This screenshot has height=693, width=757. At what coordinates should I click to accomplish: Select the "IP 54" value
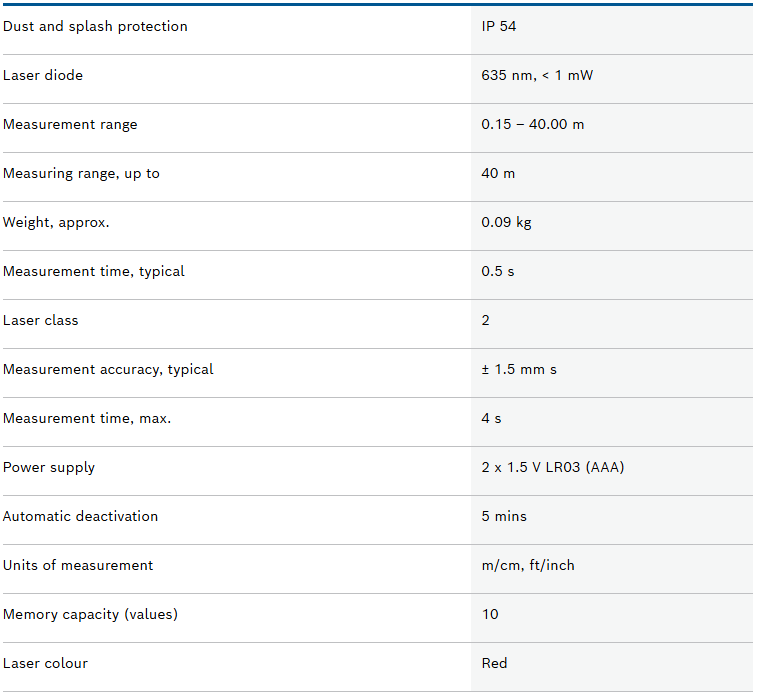(x=499, y=27)
